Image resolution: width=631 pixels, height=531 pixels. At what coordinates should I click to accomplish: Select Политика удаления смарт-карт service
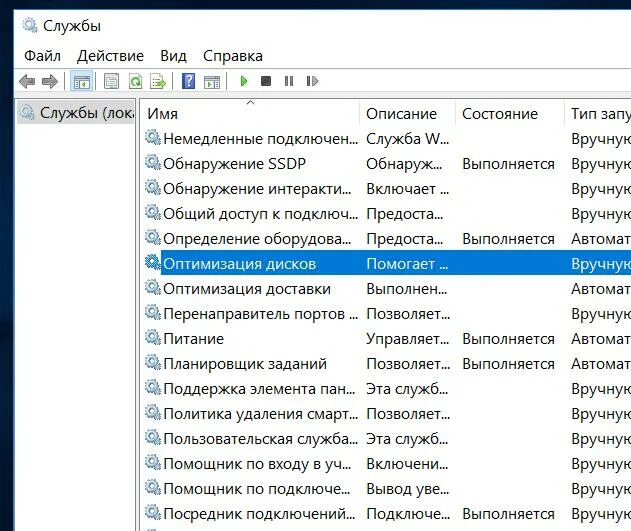point(388,414)
